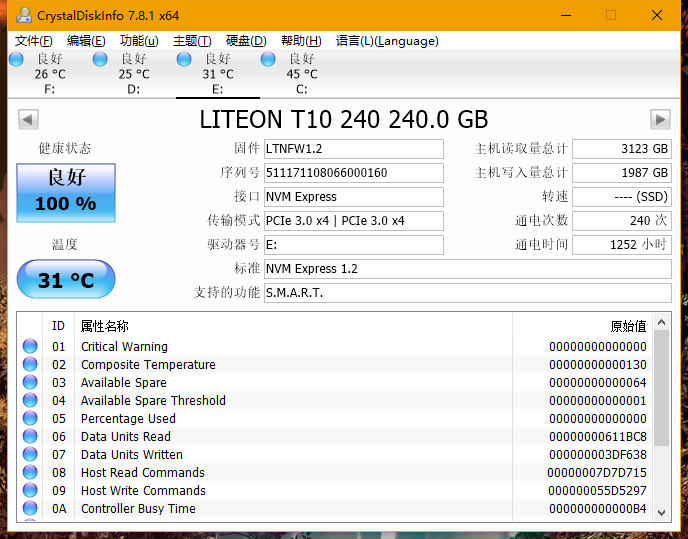Click the status orb for Available Spare
Screen dimensions: 688x539
30,382
